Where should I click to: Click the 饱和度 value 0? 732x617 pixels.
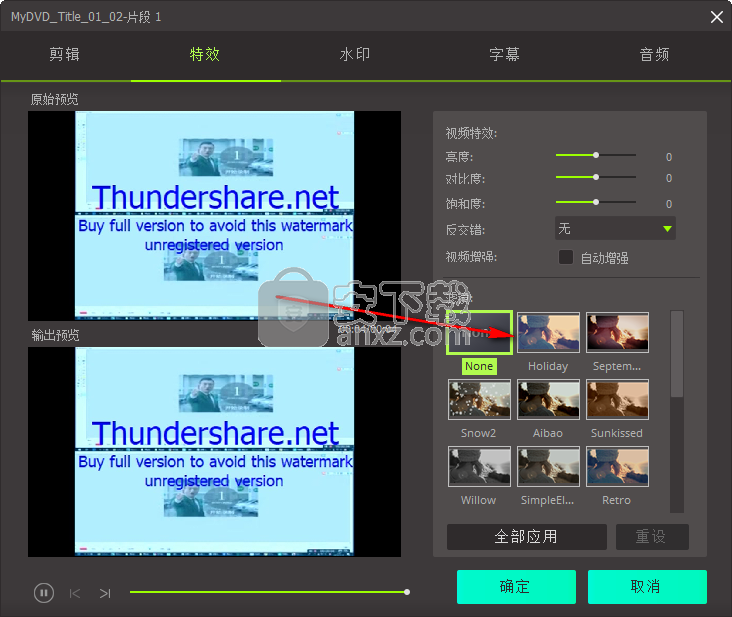[x=669, y=204]
